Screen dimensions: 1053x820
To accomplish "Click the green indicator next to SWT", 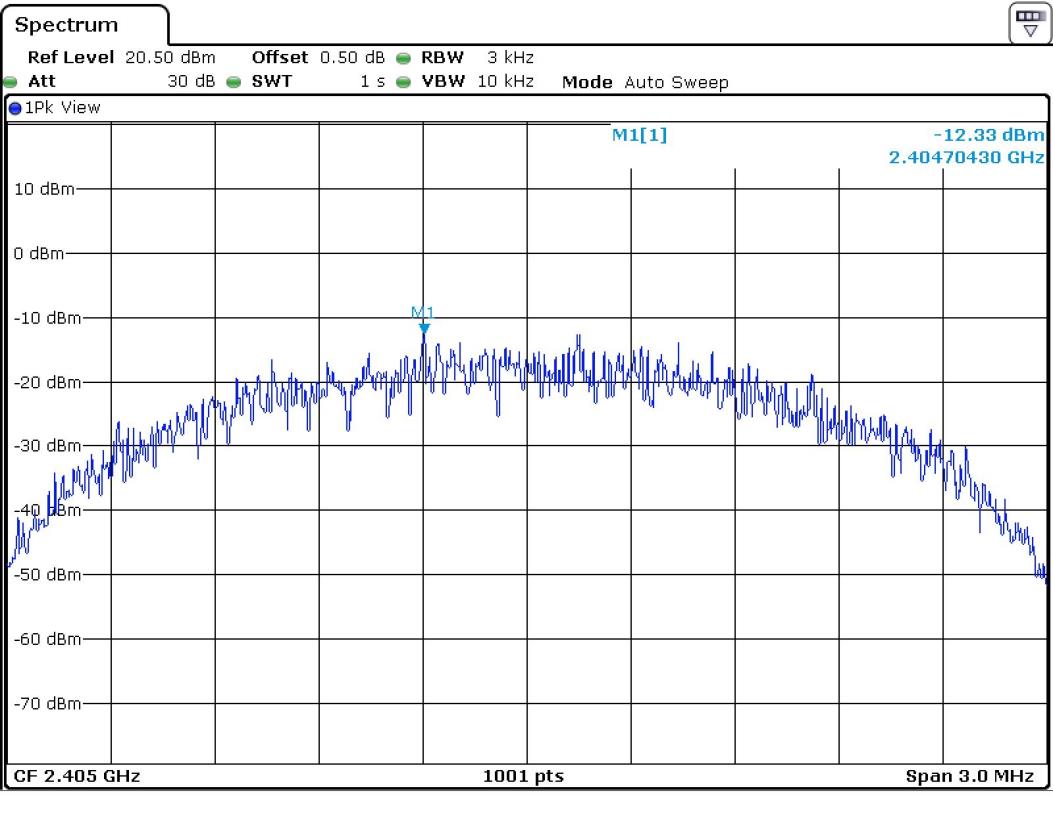I will pyautogui.click(x=233, y=82).
